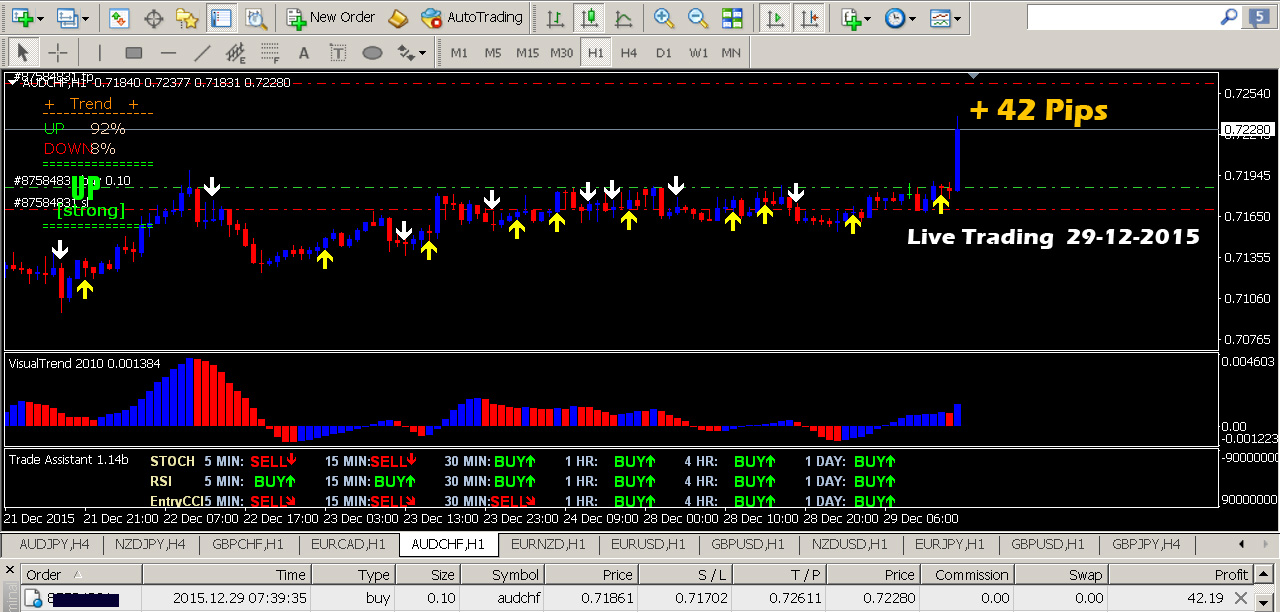Select the M1 timeframe button
The height and width of the screenshot is (612, 1280).
tap(459, 52)
